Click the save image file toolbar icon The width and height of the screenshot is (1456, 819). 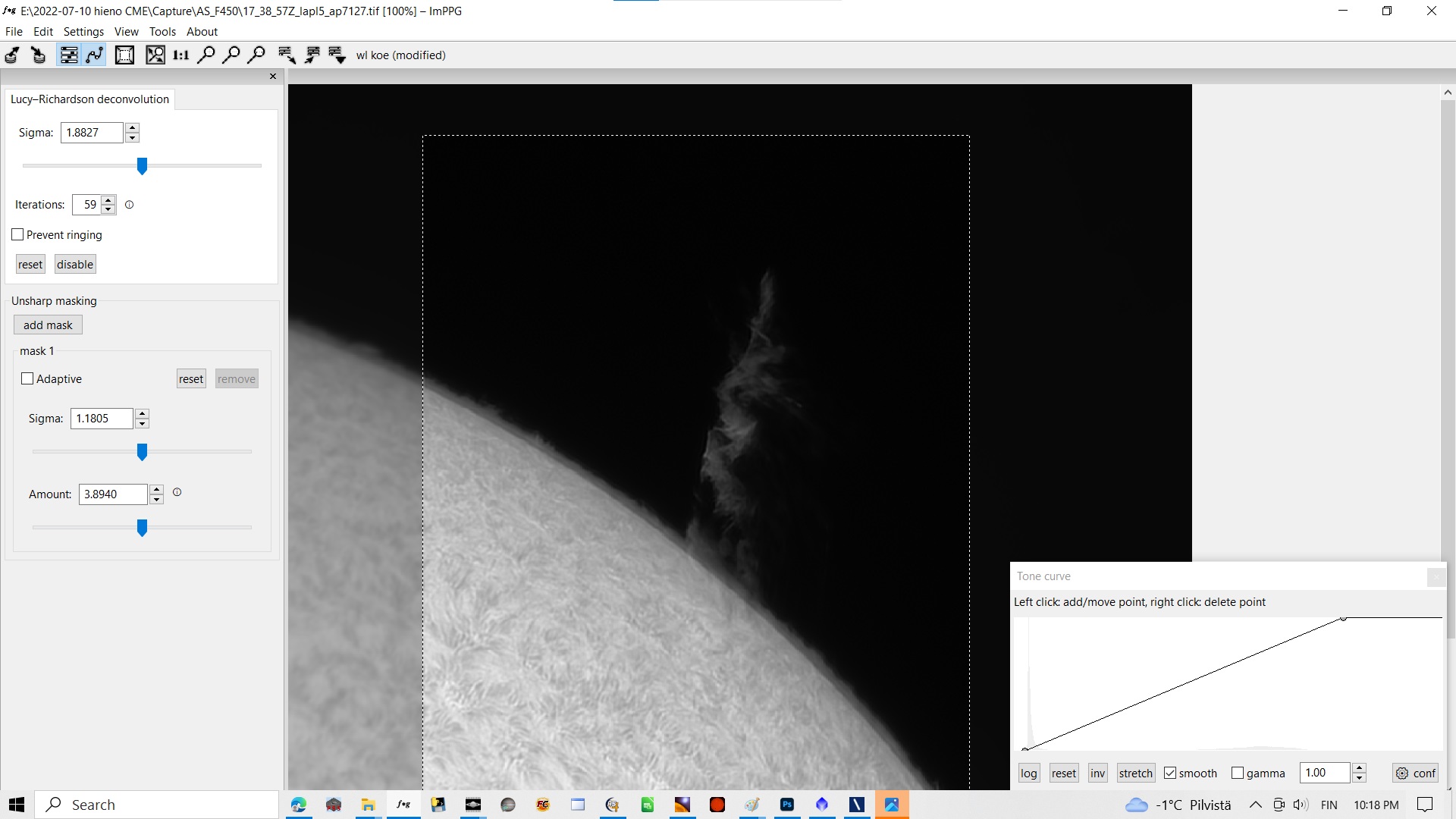click(38, 55)
